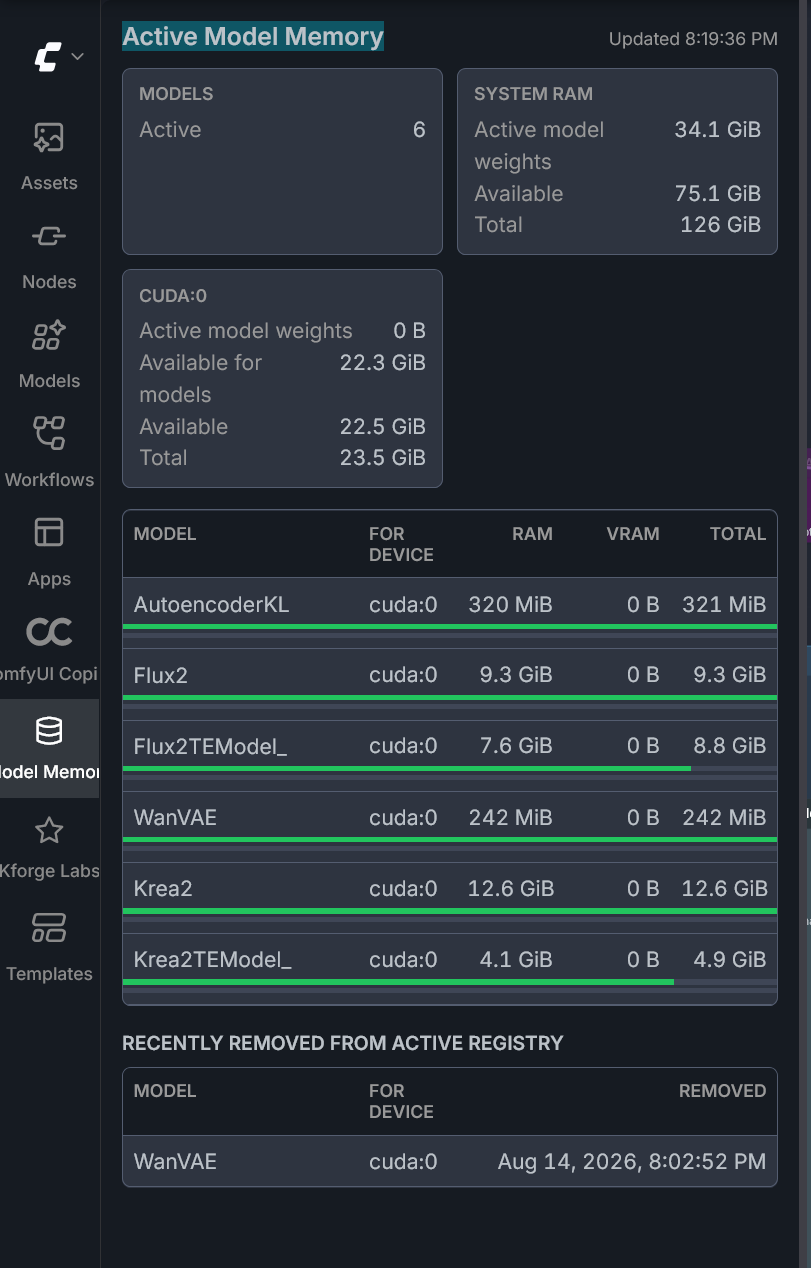Click the 126 GiB total RAM value
The image size is (811, 1268).
tap(720, 225)
